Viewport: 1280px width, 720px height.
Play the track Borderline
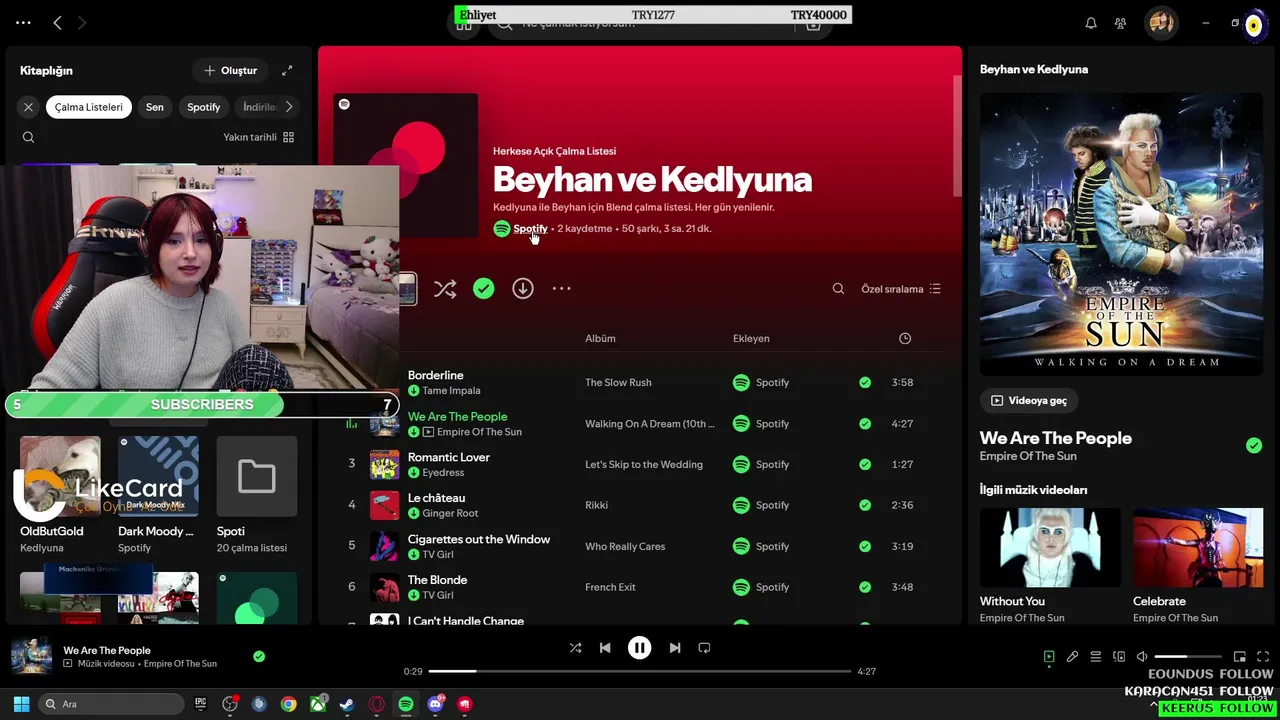435,375
